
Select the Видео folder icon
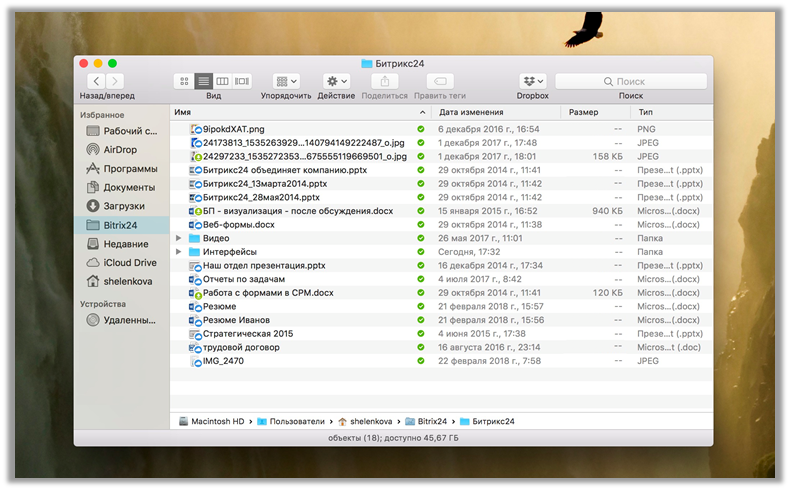[x=194, y=238]
